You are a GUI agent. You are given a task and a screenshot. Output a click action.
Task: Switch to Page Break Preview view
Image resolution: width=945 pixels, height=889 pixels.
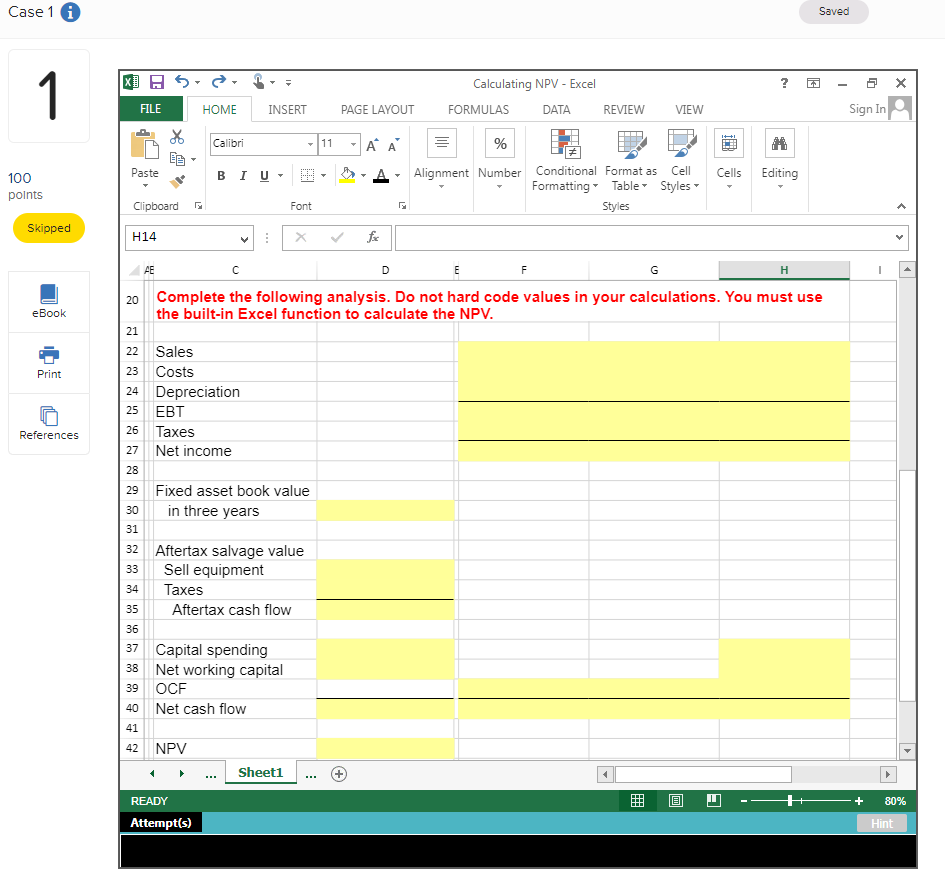tap(713, 800)
